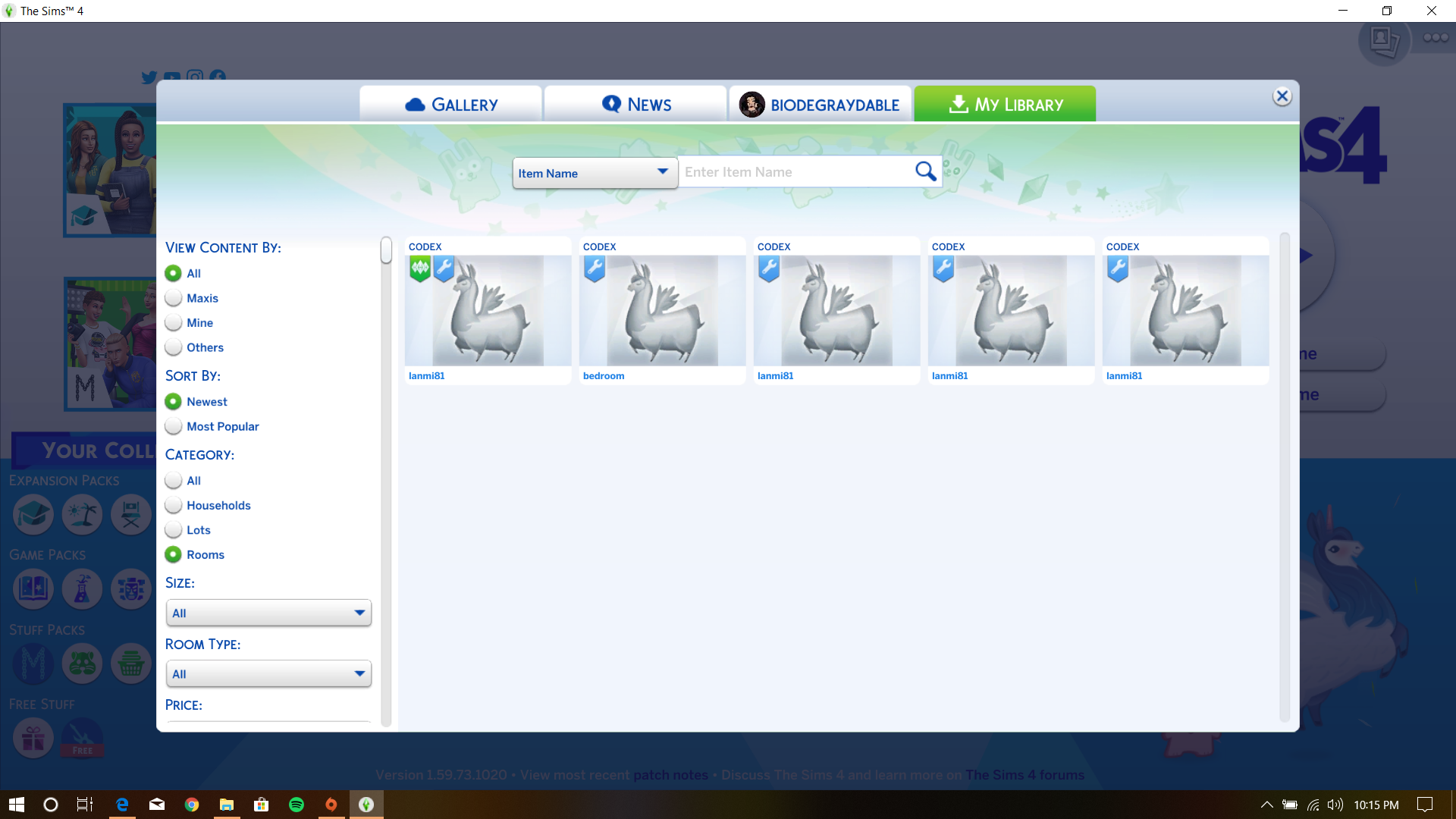This screenshot has width=1456, height=819.
Task: Sort results by Newest
Action: [174, 401]
